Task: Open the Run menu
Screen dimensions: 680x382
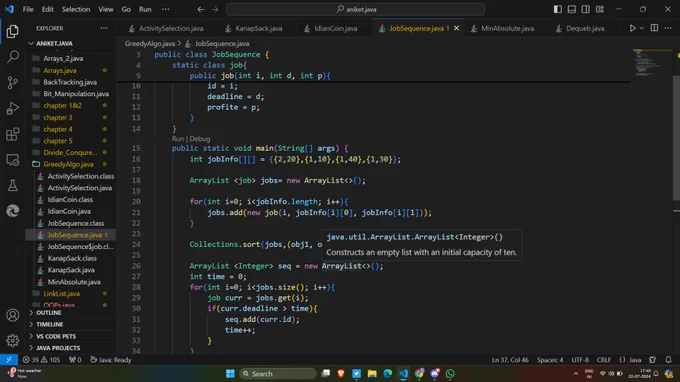Action: (145, 9)
